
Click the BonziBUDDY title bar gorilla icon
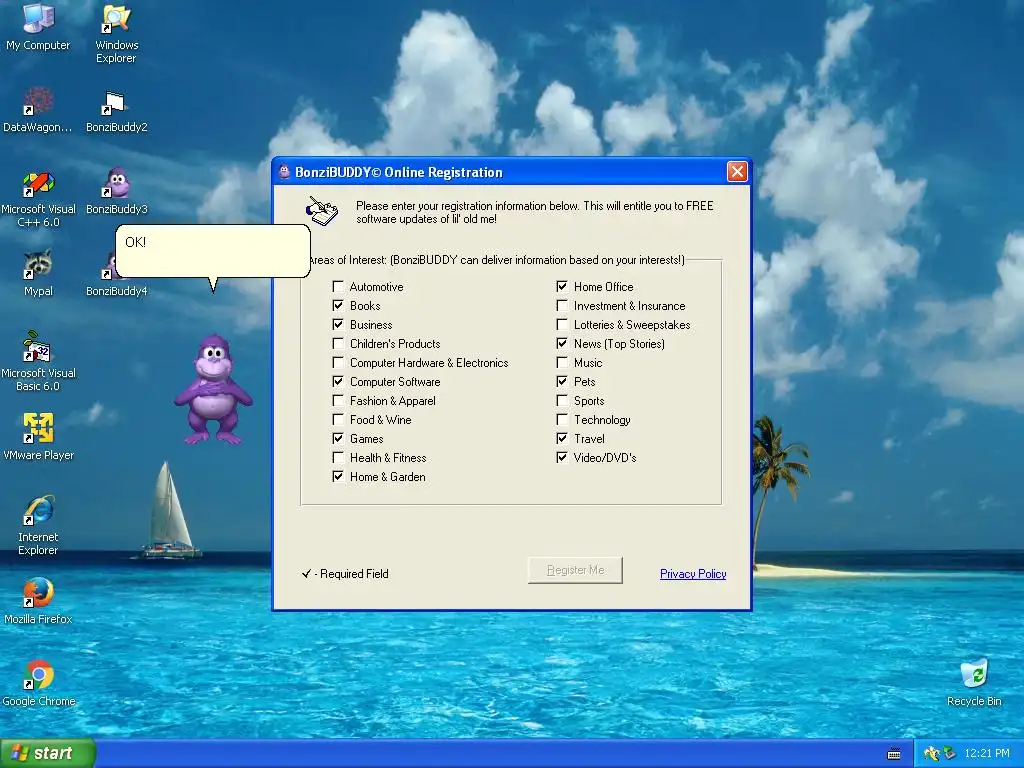click(284, 172)
